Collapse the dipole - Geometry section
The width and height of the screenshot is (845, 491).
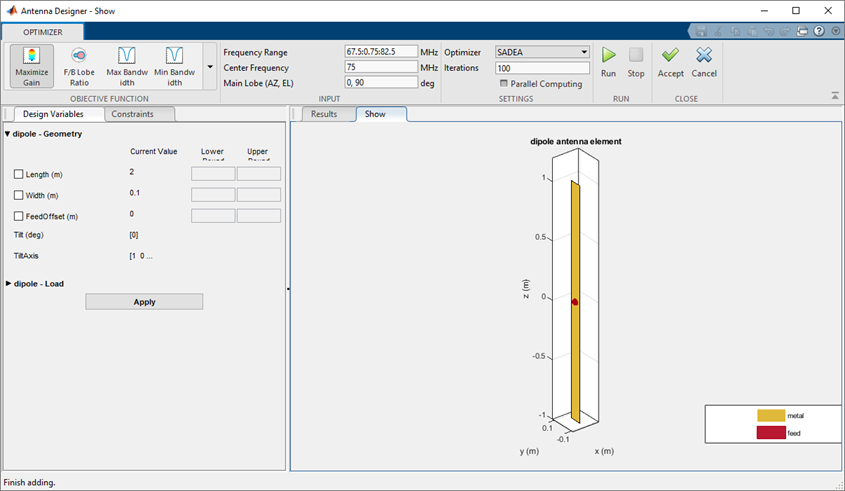click(8, 134)
